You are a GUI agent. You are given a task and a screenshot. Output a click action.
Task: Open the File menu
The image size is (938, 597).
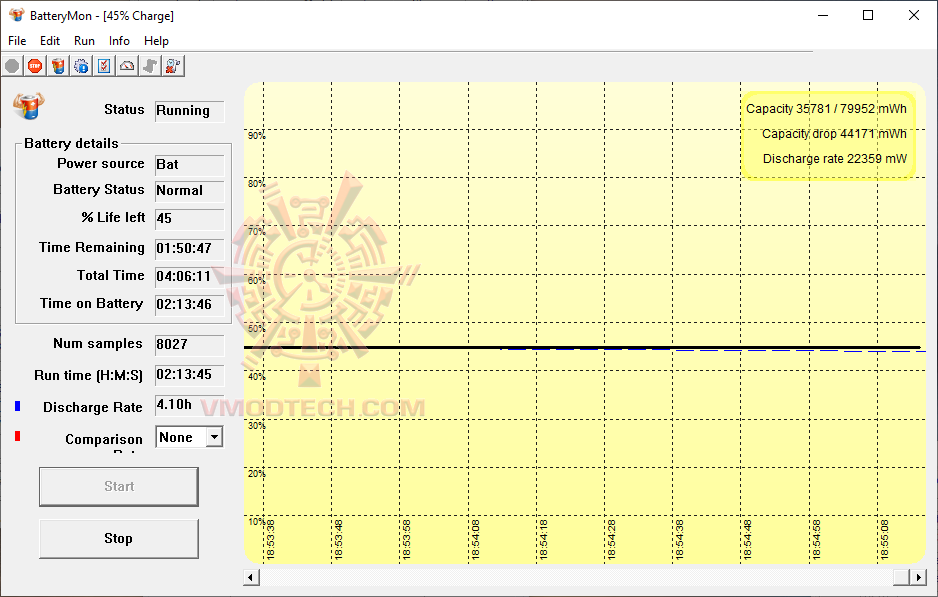pyautogui.click(x=17, y=41)
